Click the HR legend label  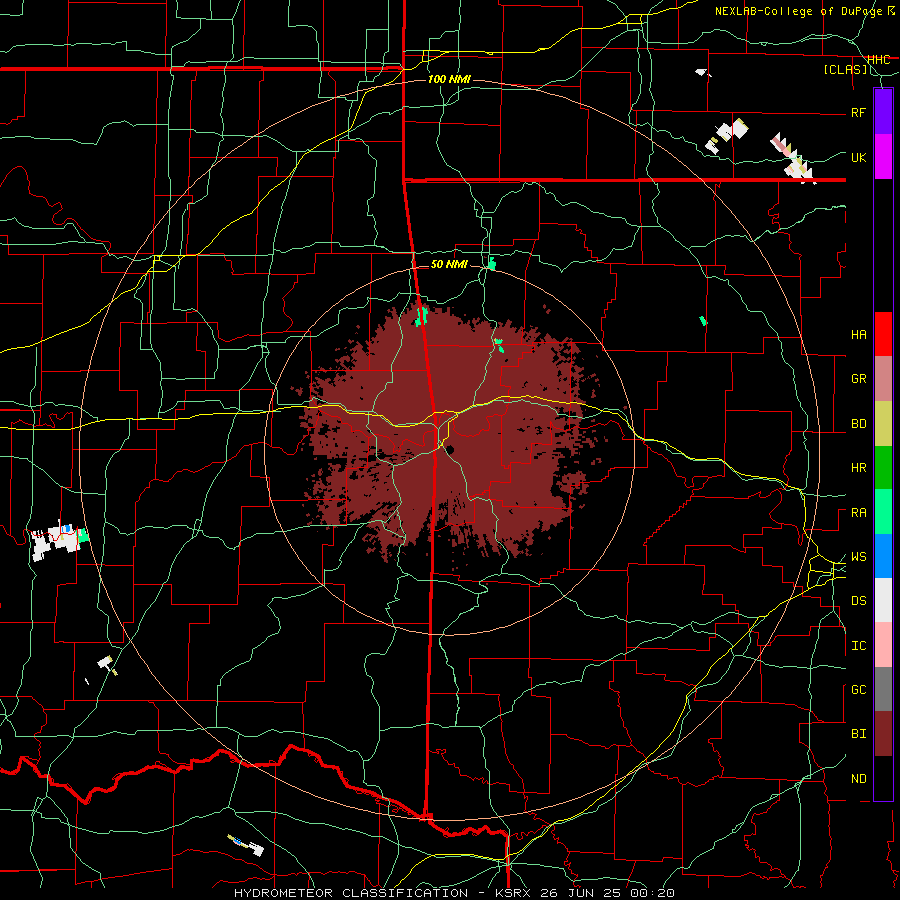859,468
